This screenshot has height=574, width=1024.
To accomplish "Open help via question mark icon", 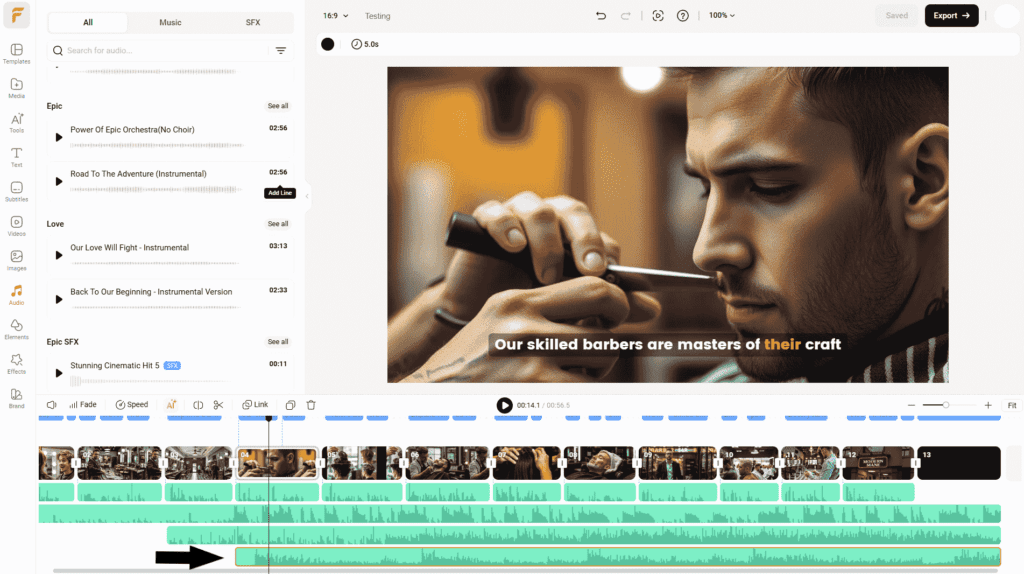I will click(x=682, y=16).
